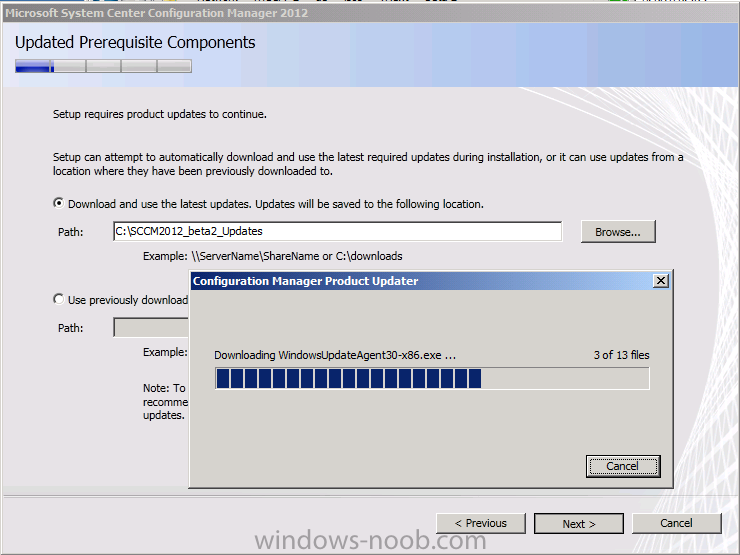Click 'Microsoft System Center Configuration Manager 2012' title bar
Viewport: 740px width, 555px height.
click(370, 13)
